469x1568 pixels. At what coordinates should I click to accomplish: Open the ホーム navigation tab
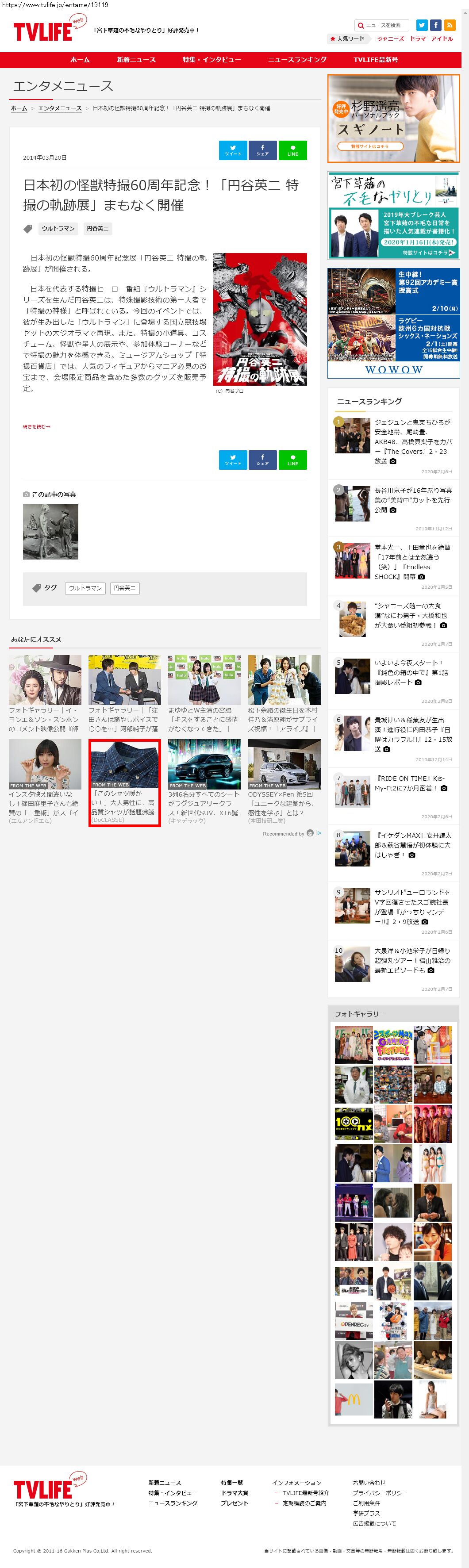(x=80, y=60)
